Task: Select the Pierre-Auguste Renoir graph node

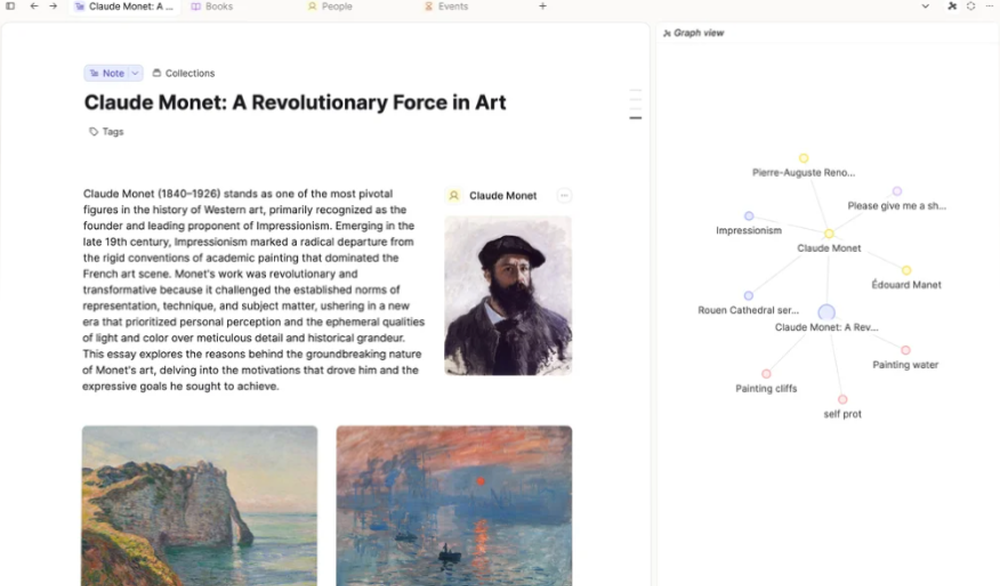Action: 804,158
